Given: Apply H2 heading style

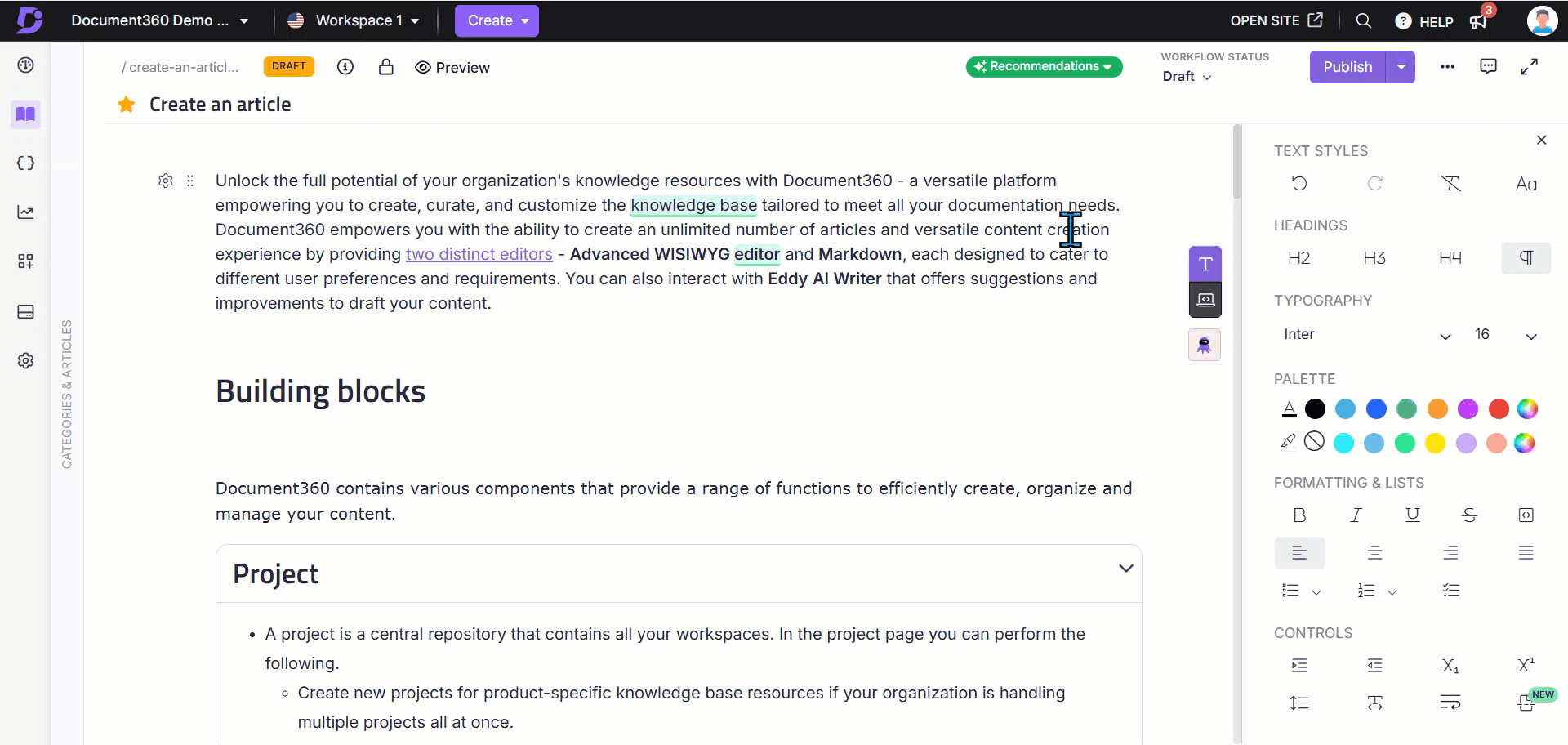Looking at the screenshot, I should pos(1299,258).
